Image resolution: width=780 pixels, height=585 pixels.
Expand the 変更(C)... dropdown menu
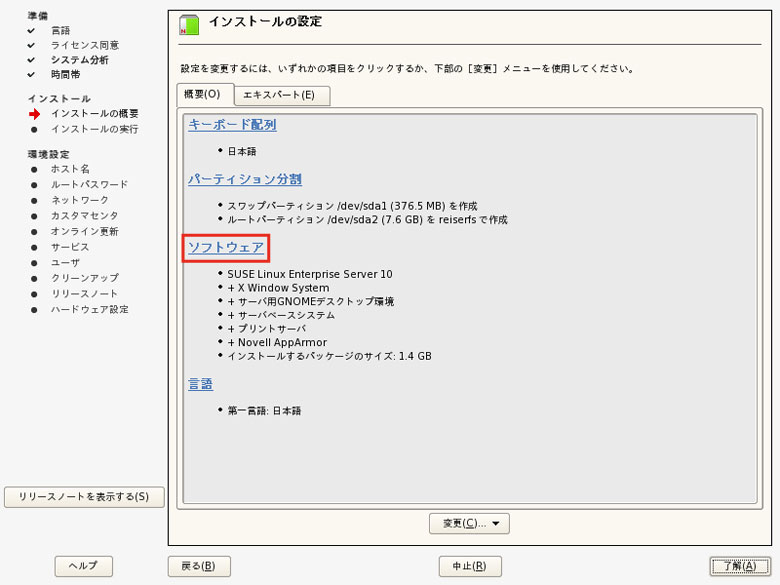(x=469, y=523)
